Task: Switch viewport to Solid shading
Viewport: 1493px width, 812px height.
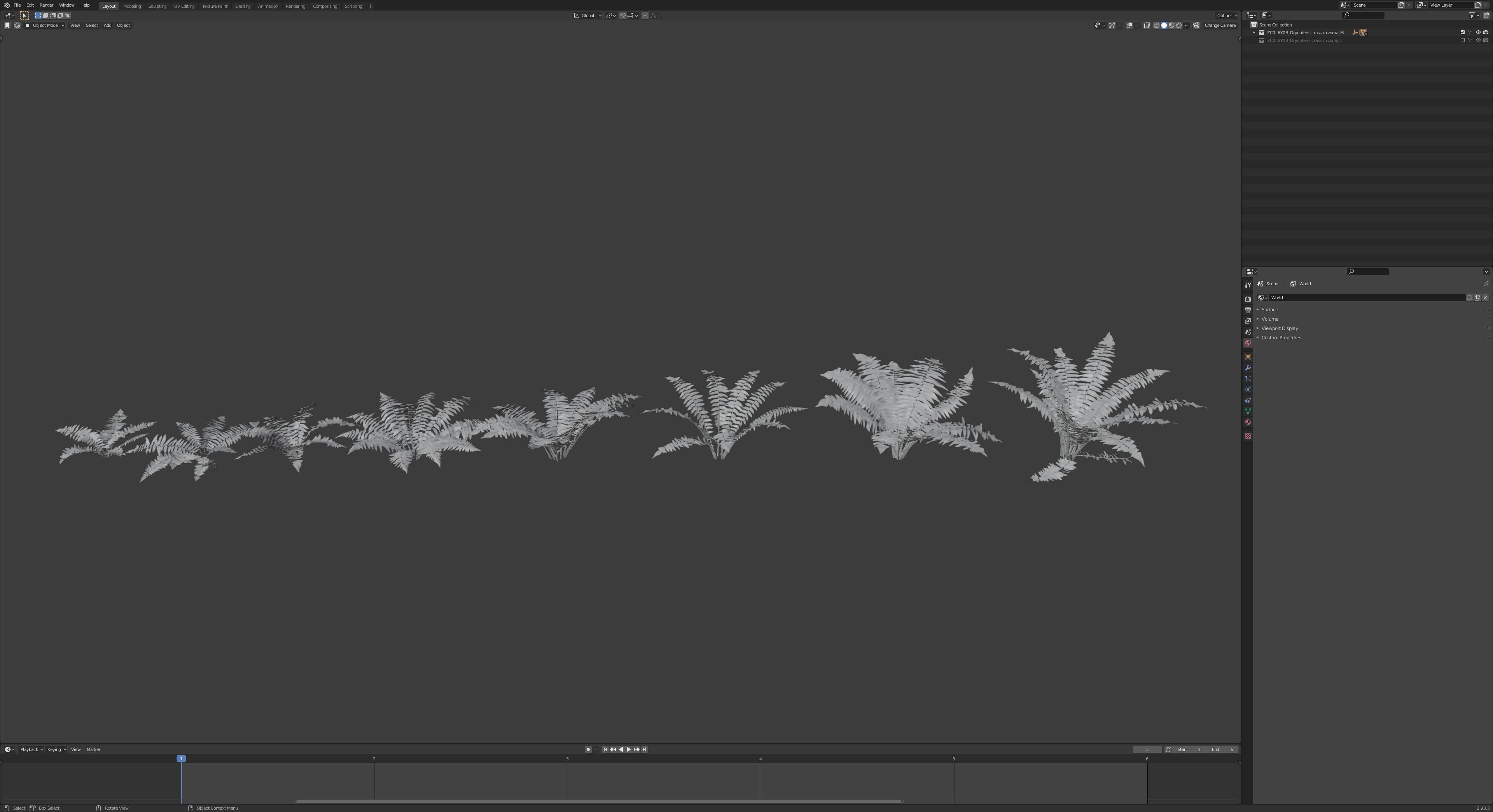Action: [1164, 26]
